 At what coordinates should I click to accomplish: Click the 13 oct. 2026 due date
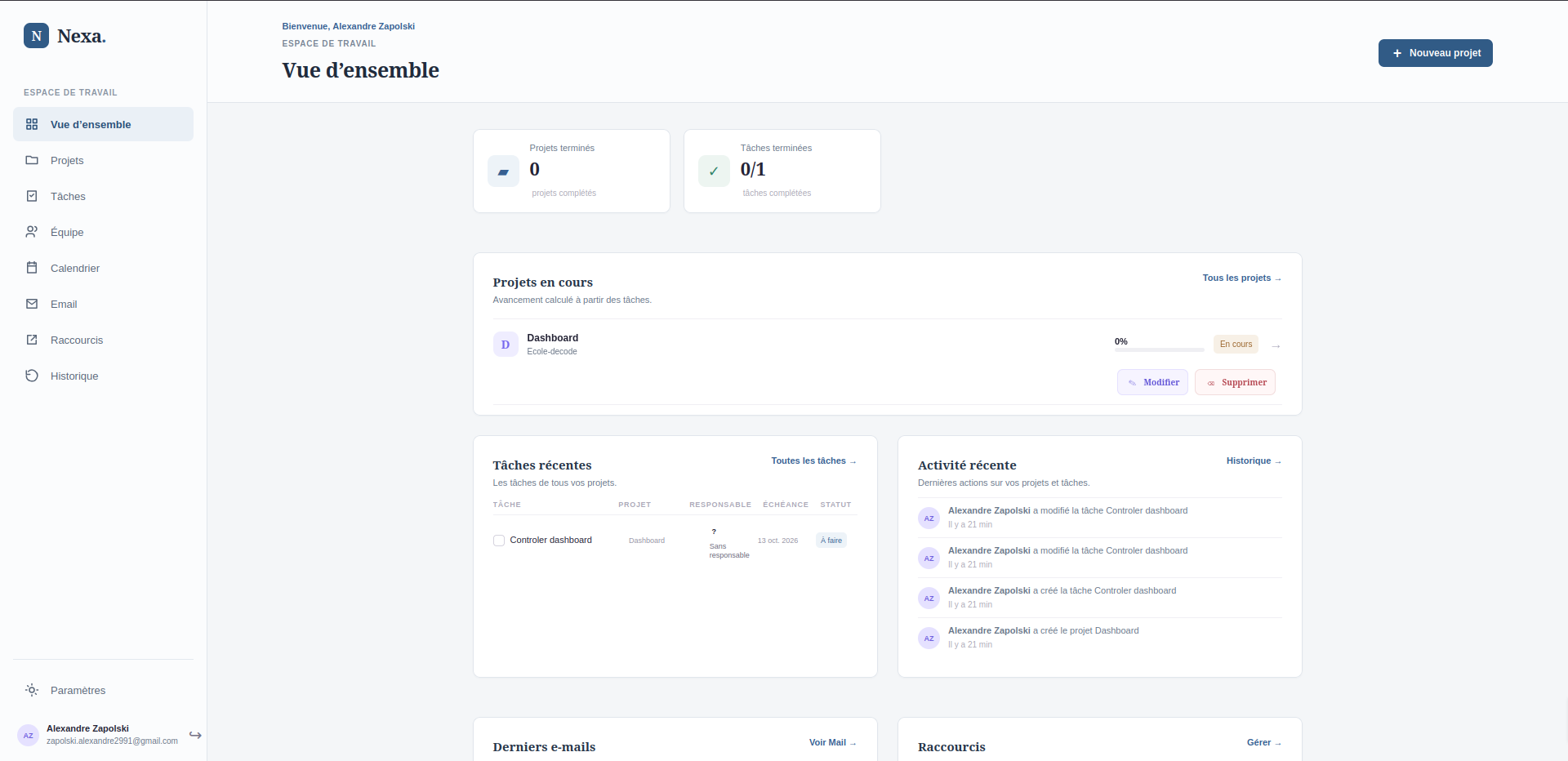pyautogui.click(x=777, y=541)
